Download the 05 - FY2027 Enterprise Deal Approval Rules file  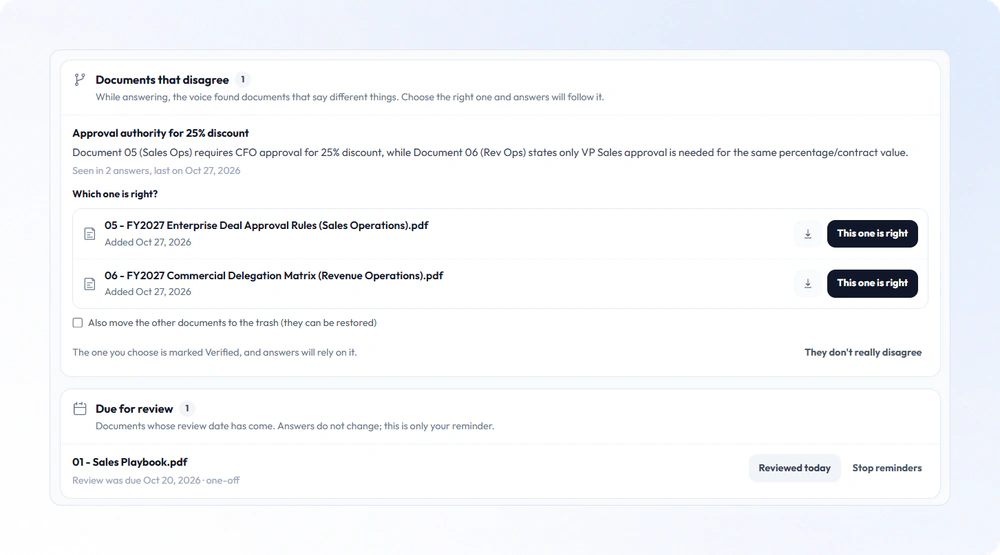[807, 234]
